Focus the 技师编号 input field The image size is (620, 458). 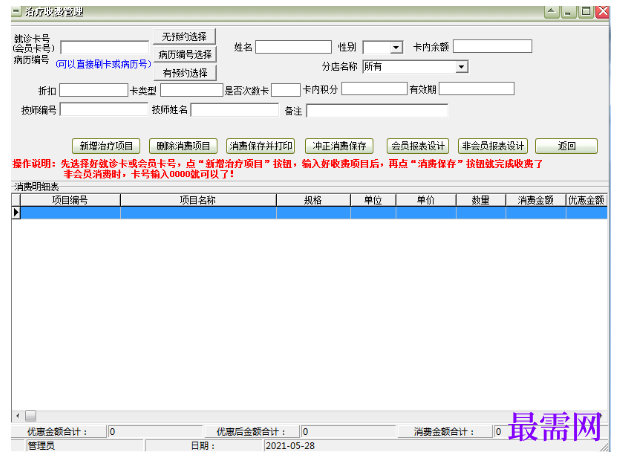coord(104,110)
